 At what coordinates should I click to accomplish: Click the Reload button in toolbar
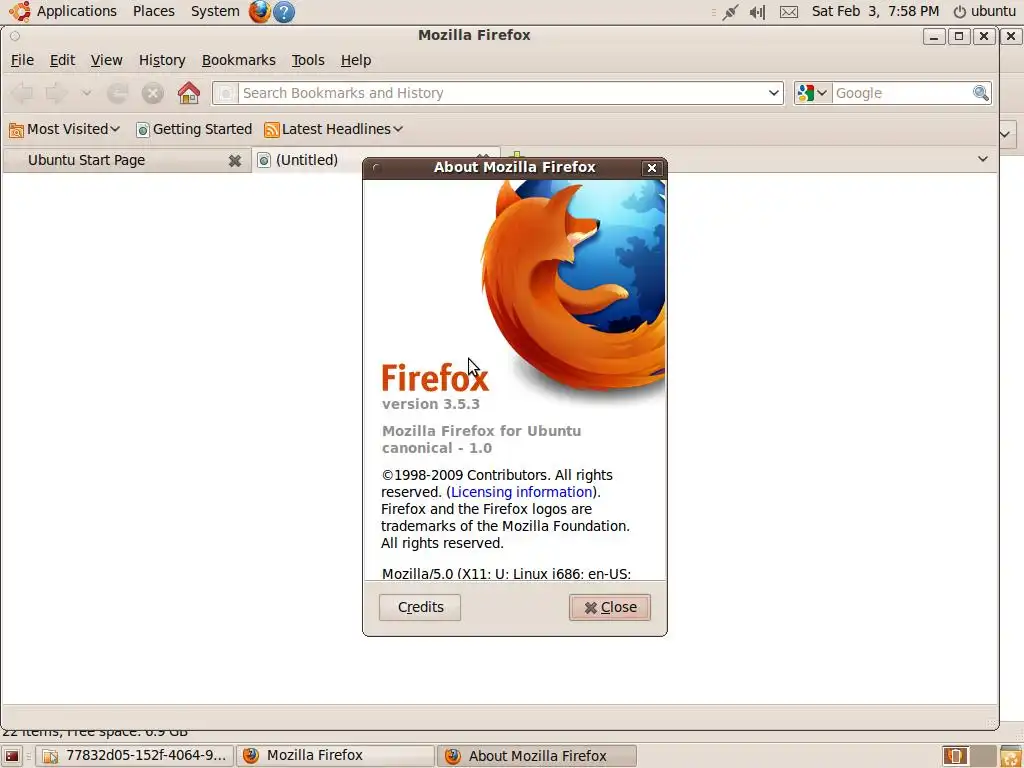point(118,93)
